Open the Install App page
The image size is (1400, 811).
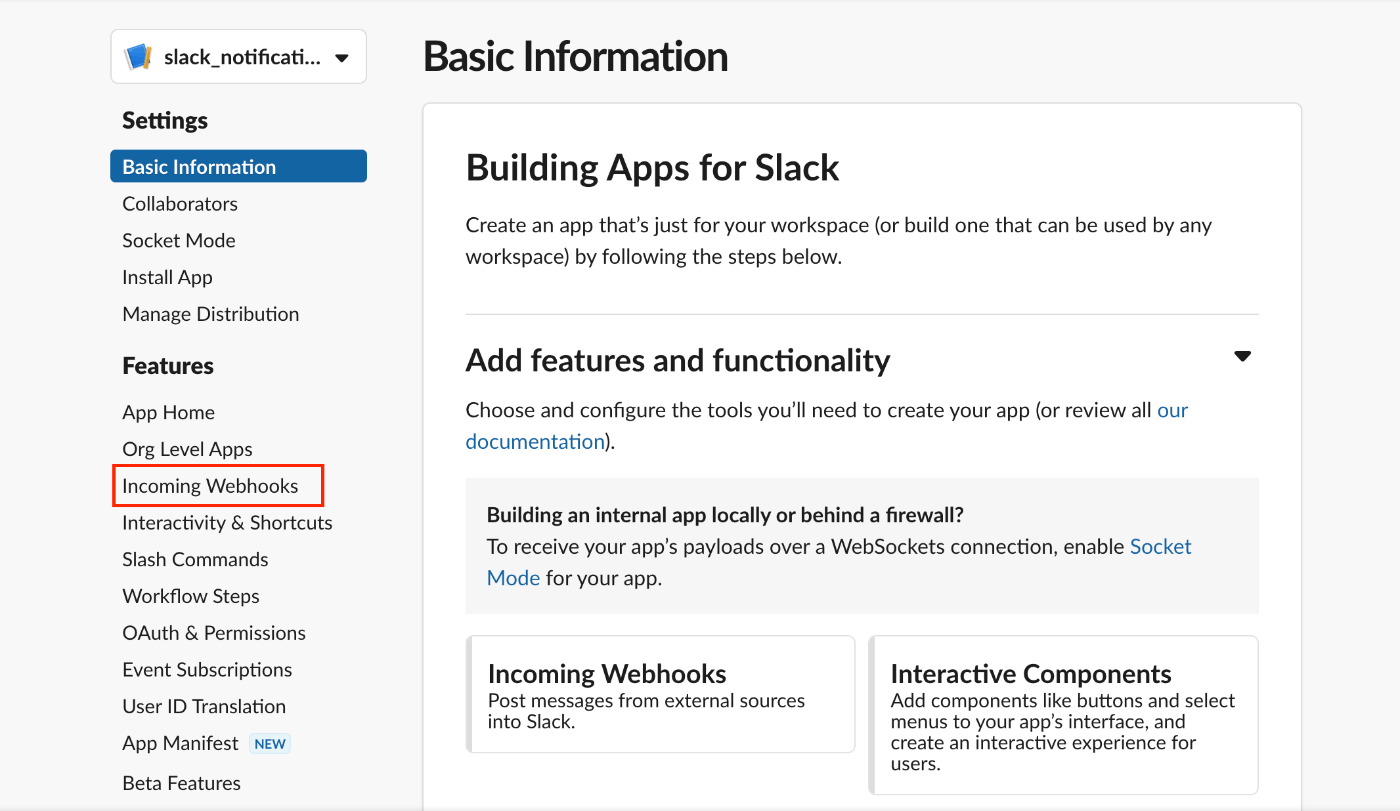pyautogui.click(x=167, y=278)
